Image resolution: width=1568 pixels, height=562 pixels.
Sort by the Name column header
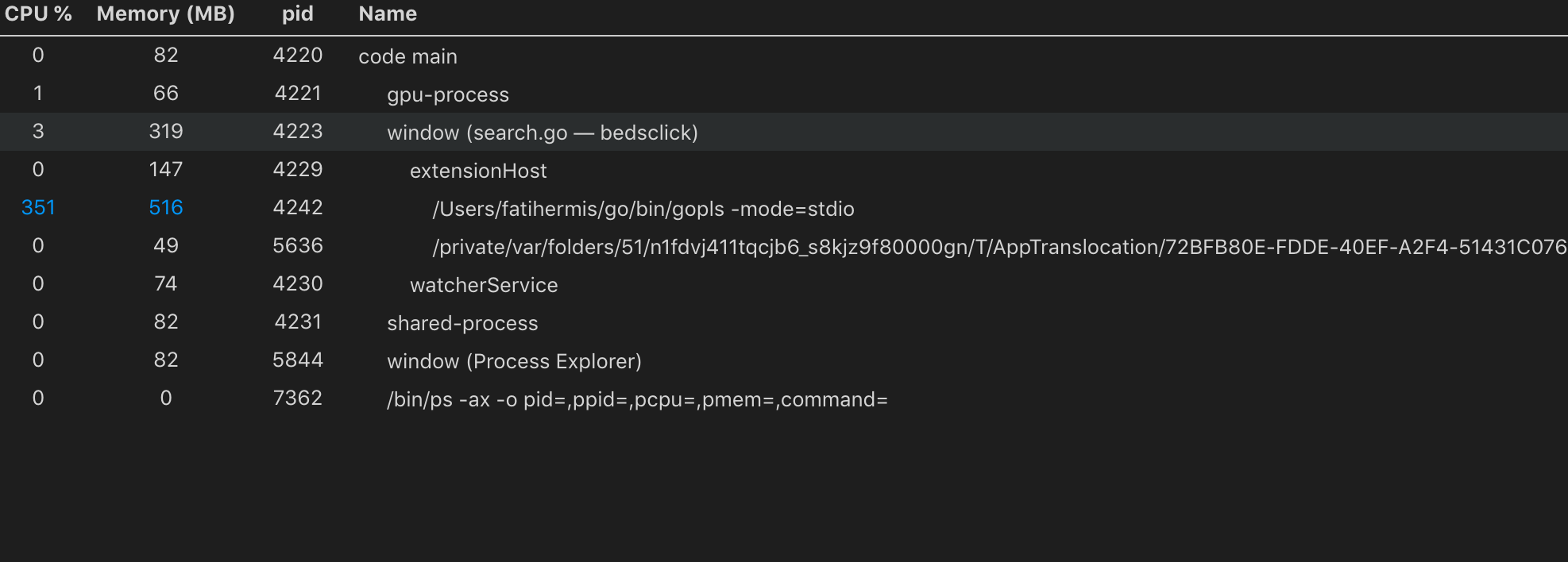[387, 13]
